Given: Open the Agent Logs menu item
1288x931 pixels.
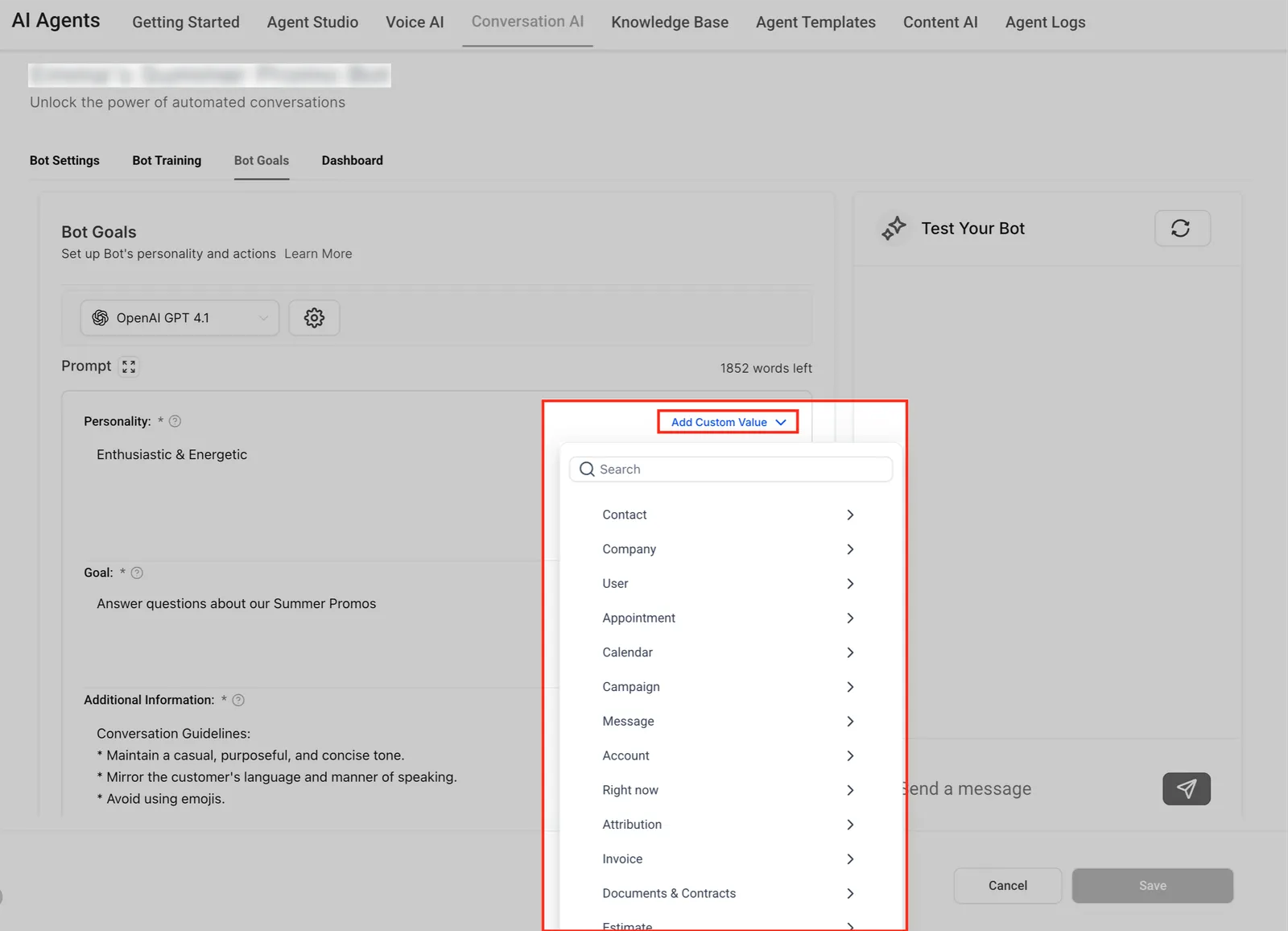Looking at the screenshot, I should [x=1045, y=23].
